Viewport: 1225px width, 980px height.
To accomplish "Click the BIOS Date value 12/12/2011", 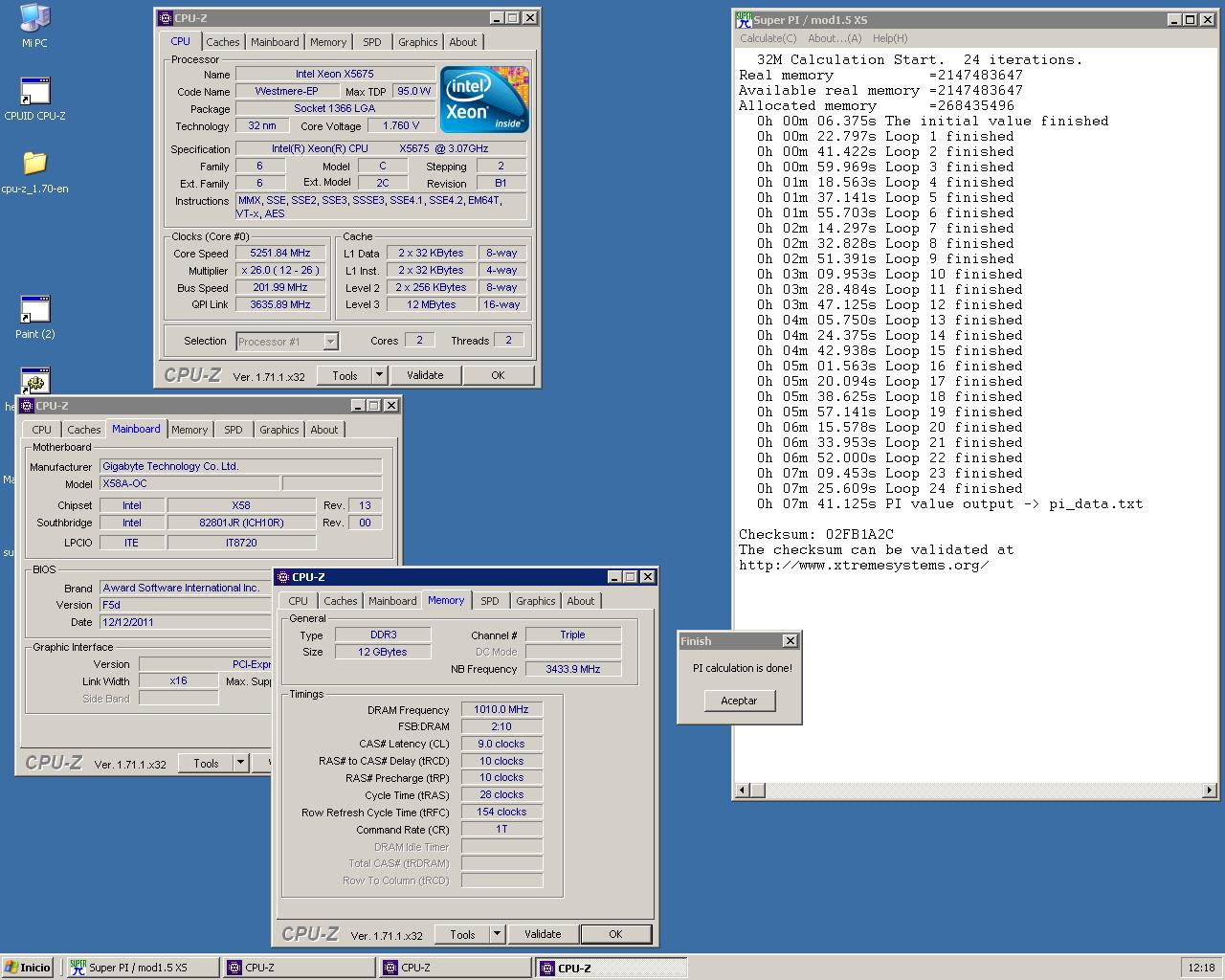I will click(186, 622).
